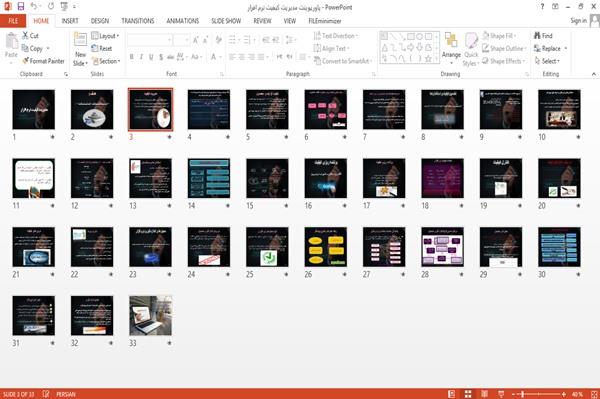Click Fit slide to window icon

coord(594,394)
